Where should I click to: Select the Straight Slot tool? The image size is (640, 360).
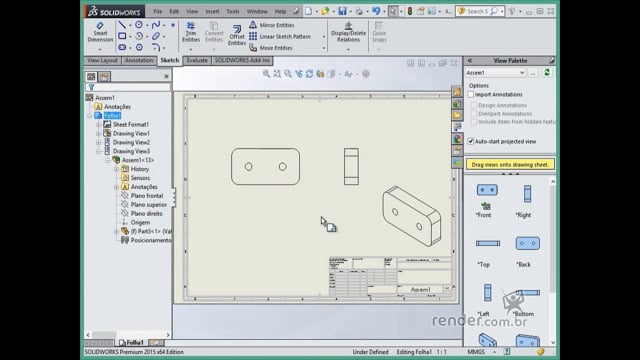point(122,47)
